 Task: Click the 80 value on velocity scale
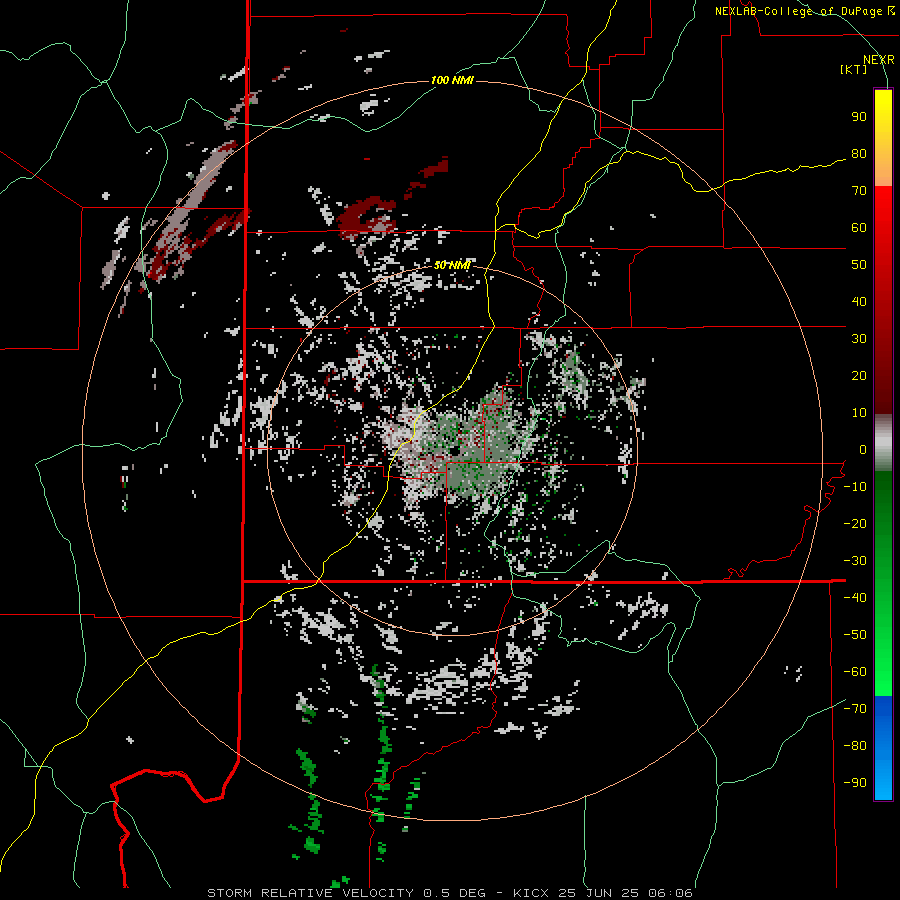tap(859, 154)
